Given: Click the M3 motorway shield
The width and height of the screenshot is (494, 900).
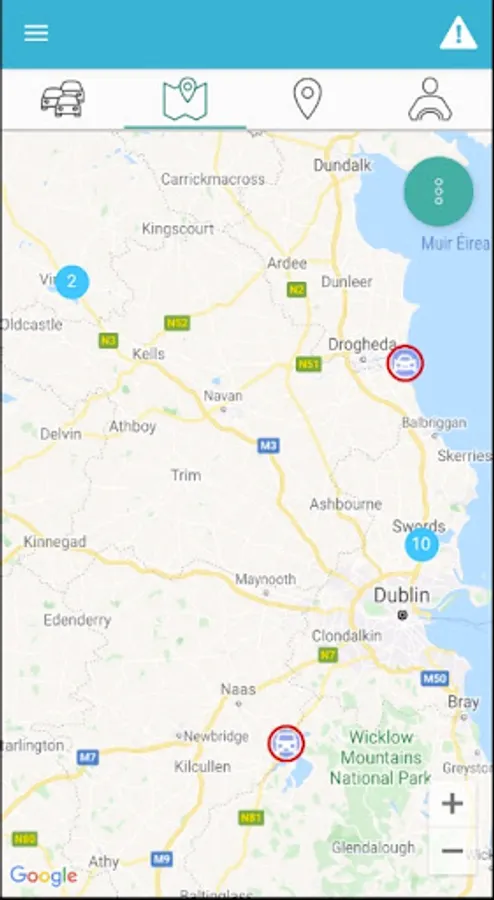Looking at the screenshot, I should point(268,445).
